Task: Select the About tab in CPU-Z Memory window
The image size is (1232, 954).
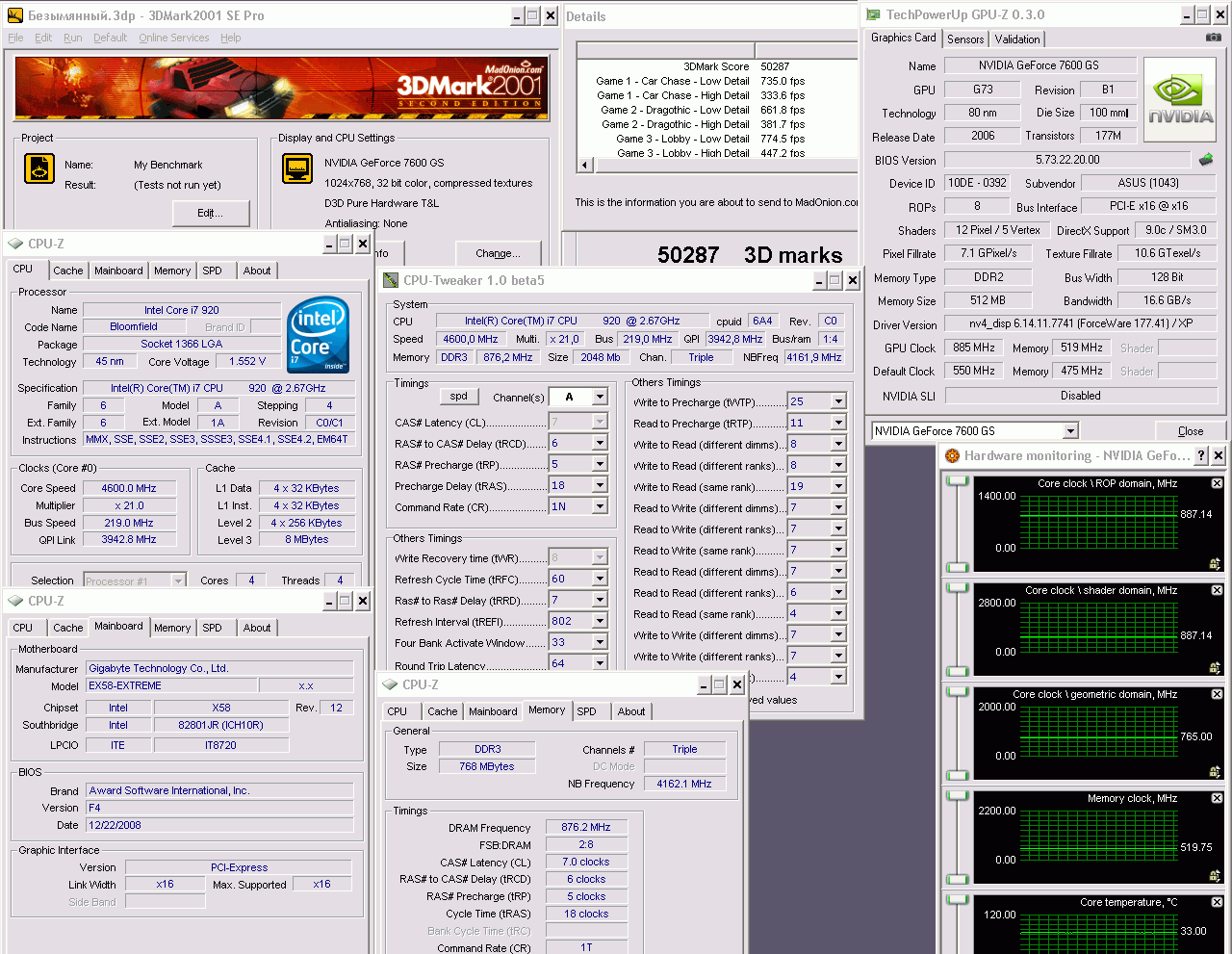Action: 631,711
